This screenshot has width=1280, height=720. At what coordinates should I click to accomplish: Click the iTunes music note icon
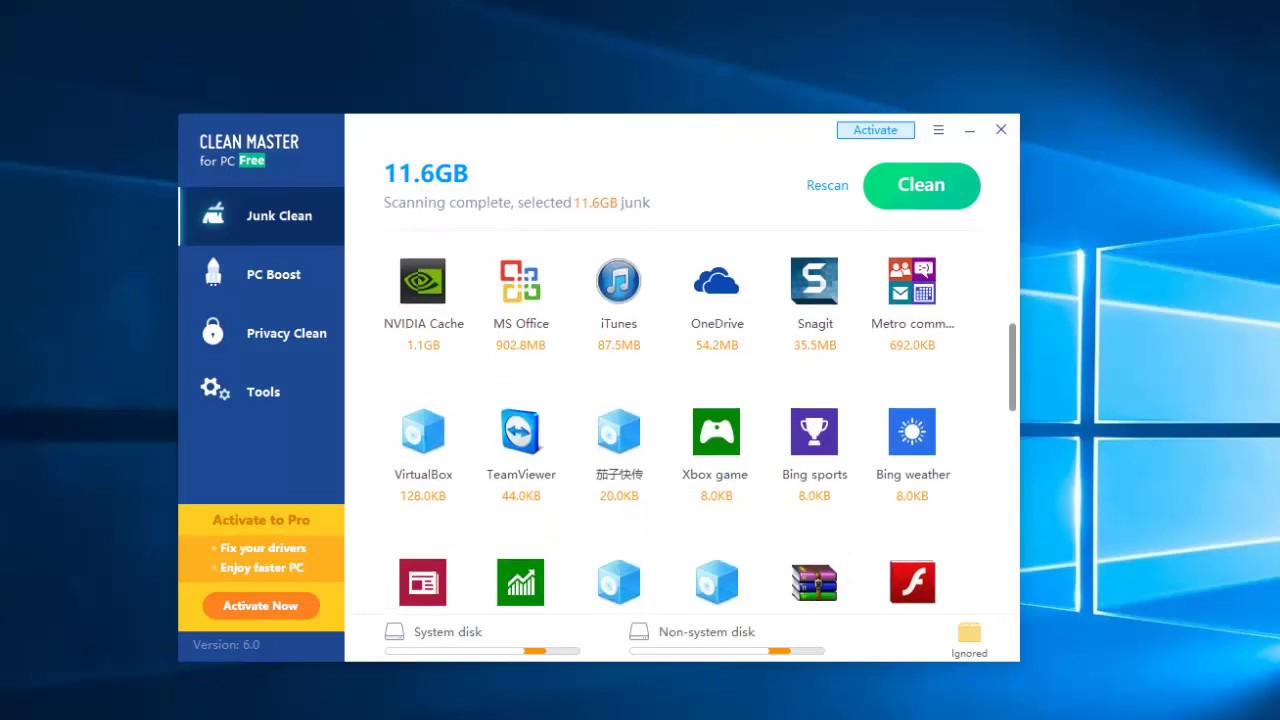click(618, 281)
